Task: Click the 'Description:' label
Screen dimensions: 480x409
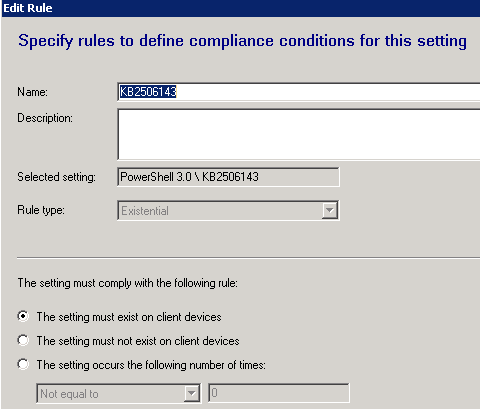Action: pos(45,118)
